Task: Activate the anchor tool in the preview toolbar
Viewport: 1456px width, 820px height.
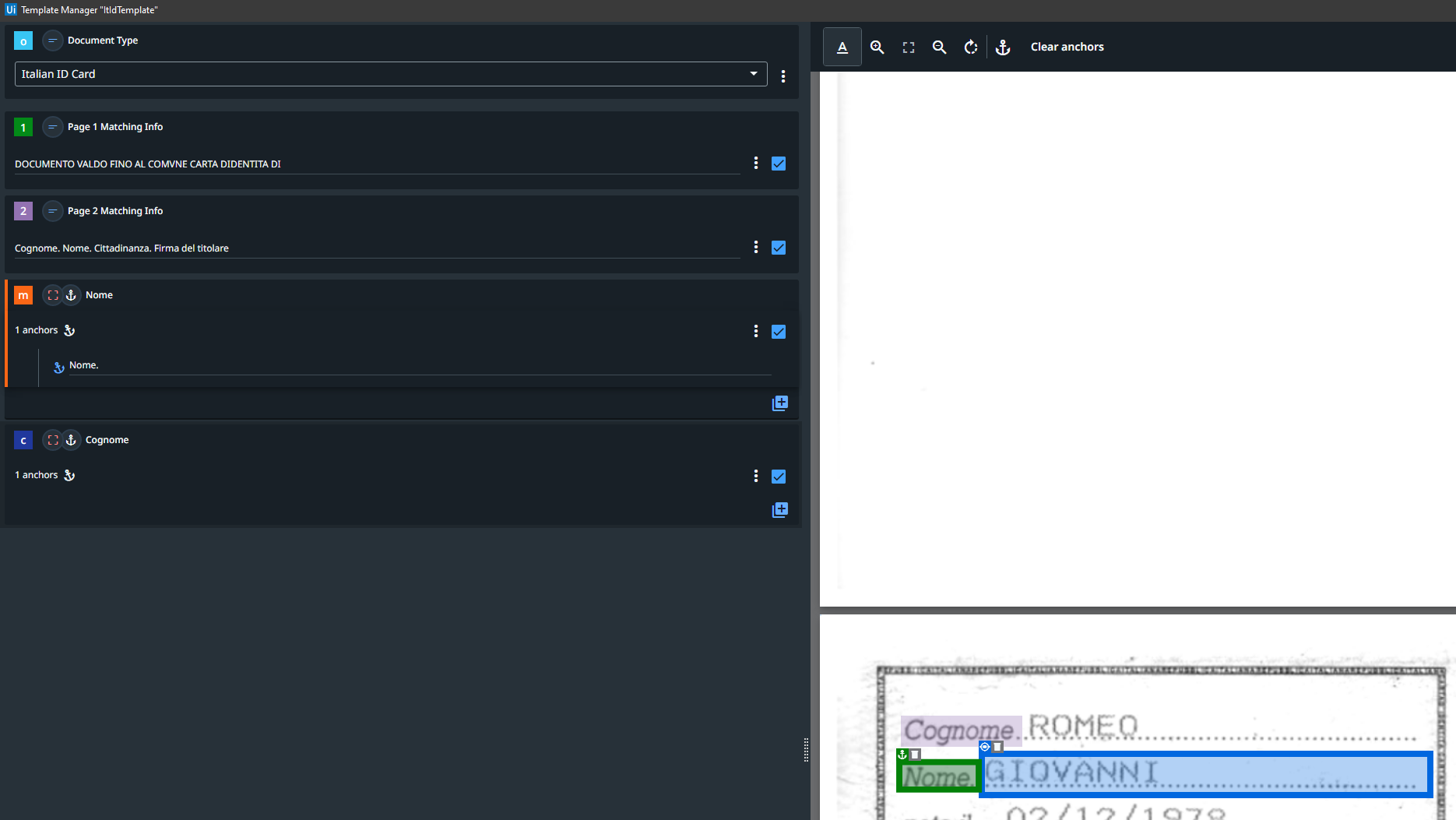Action: click(1003, 47)
